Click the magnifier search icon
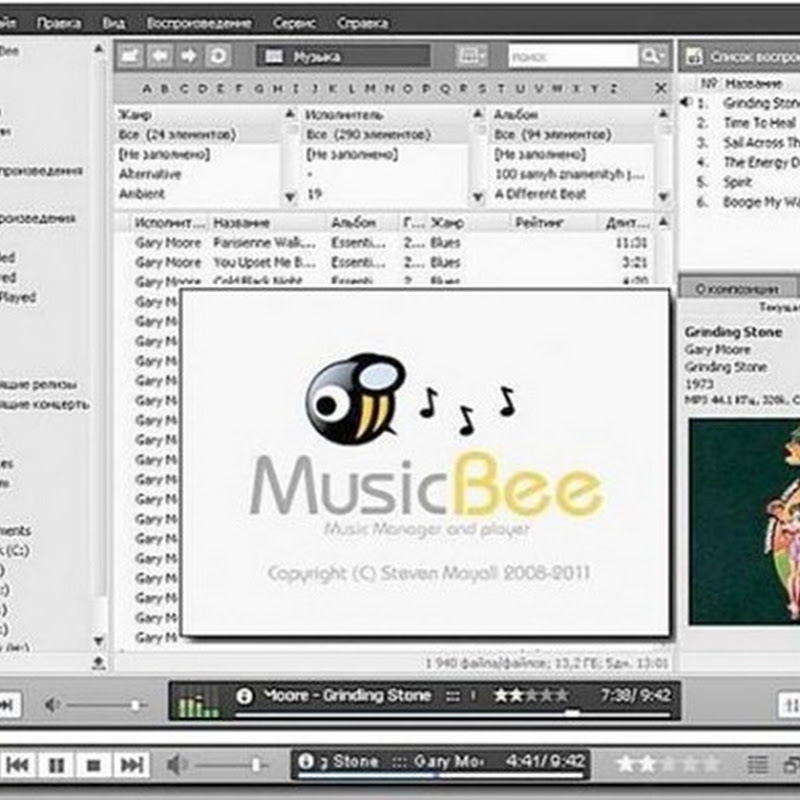 pyautogui.click(x=653, y=56)
